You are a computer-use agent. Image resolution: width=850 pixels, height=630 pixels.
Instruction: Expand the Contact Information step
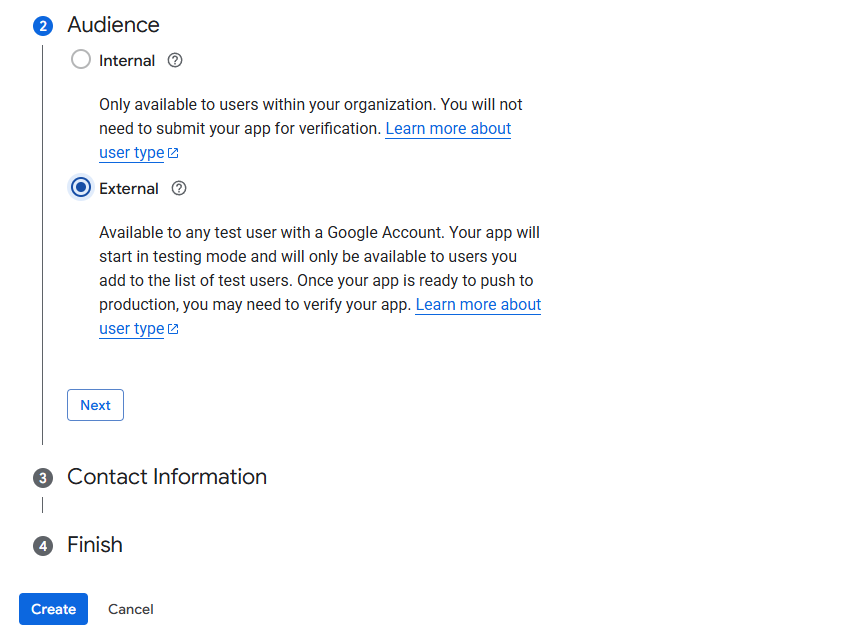point(167,477)
